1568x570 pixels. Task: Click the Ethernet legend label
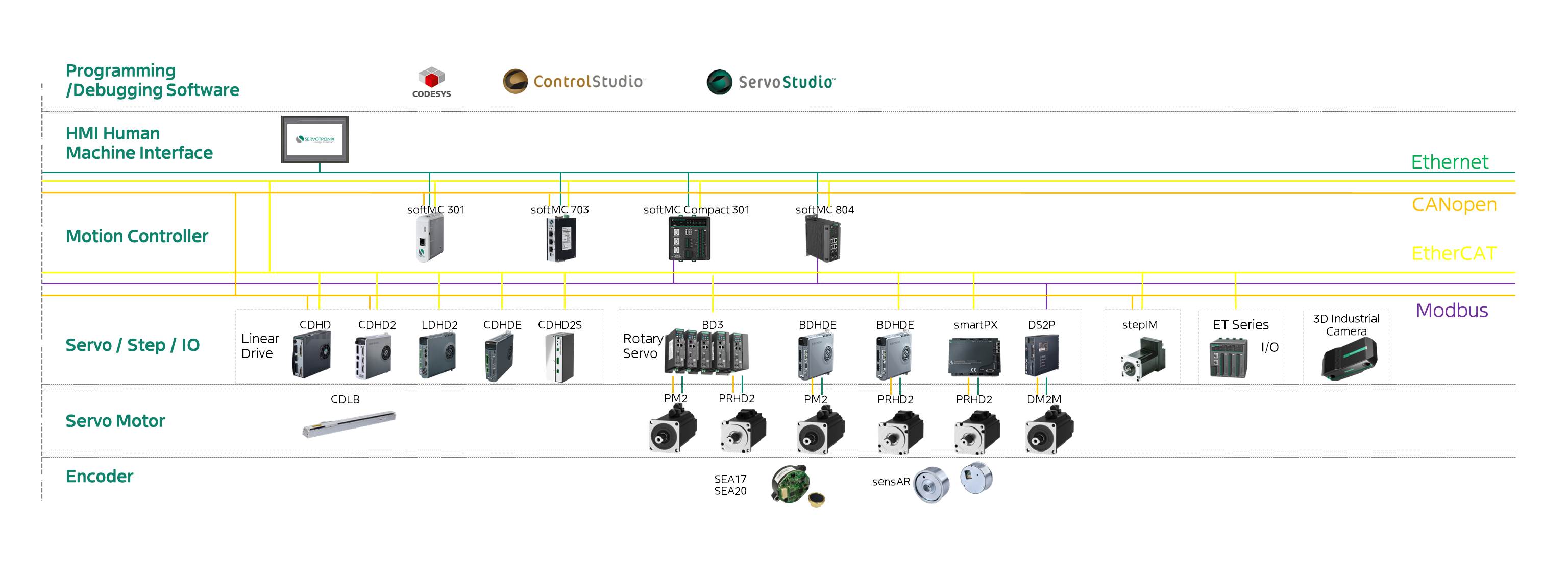(1449, 162)
